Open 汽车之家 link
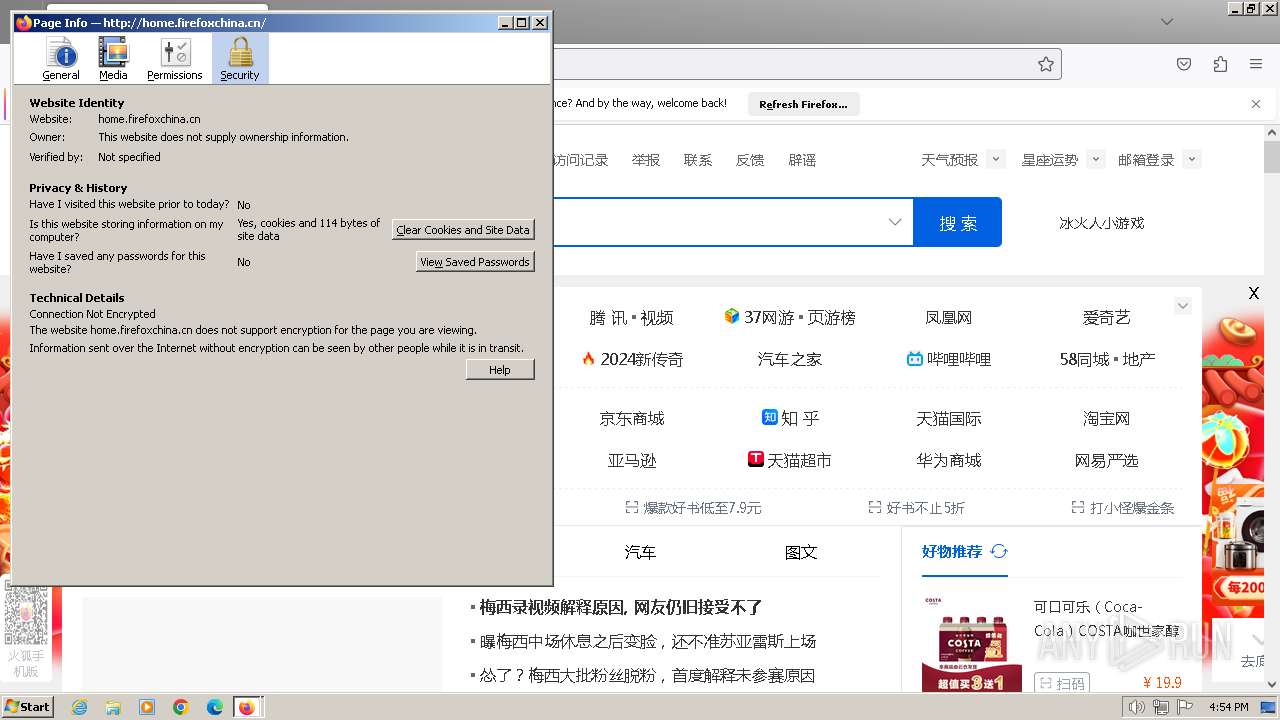Image resolution: width=1280 pixels, height=720 pixels. pos(790,360)
